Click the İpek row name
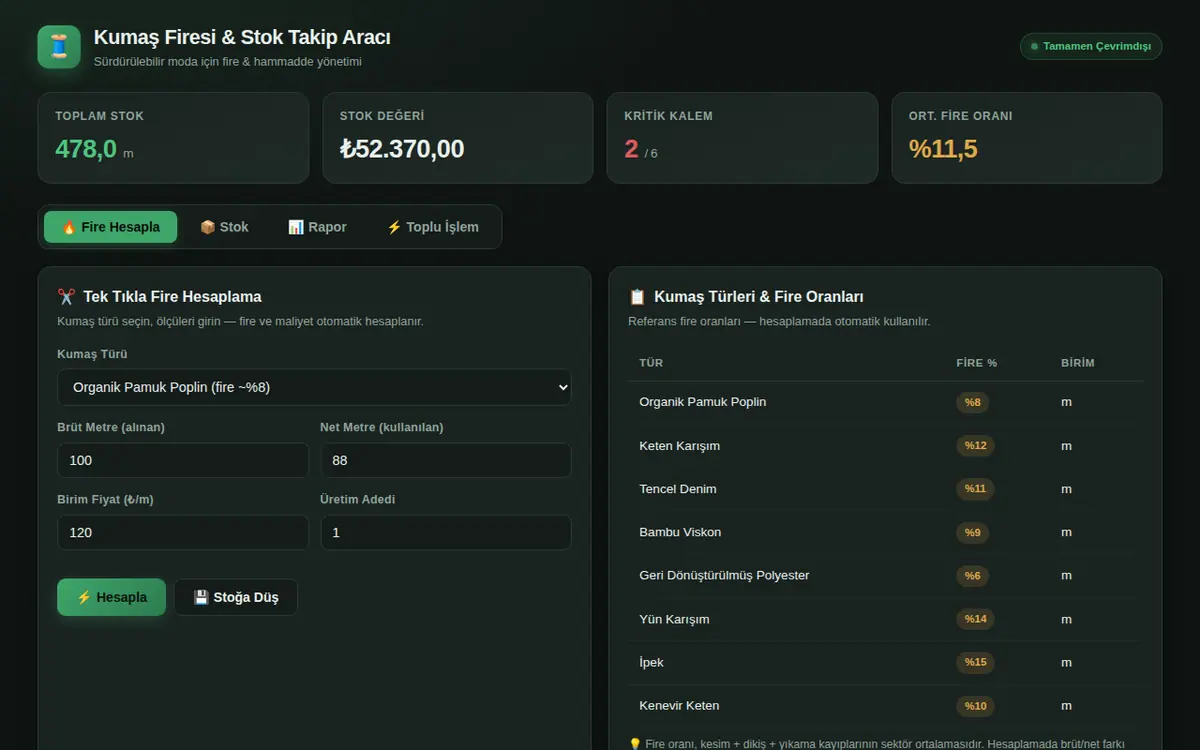This screenshot has height=750, width=1200. coord(651,662)
